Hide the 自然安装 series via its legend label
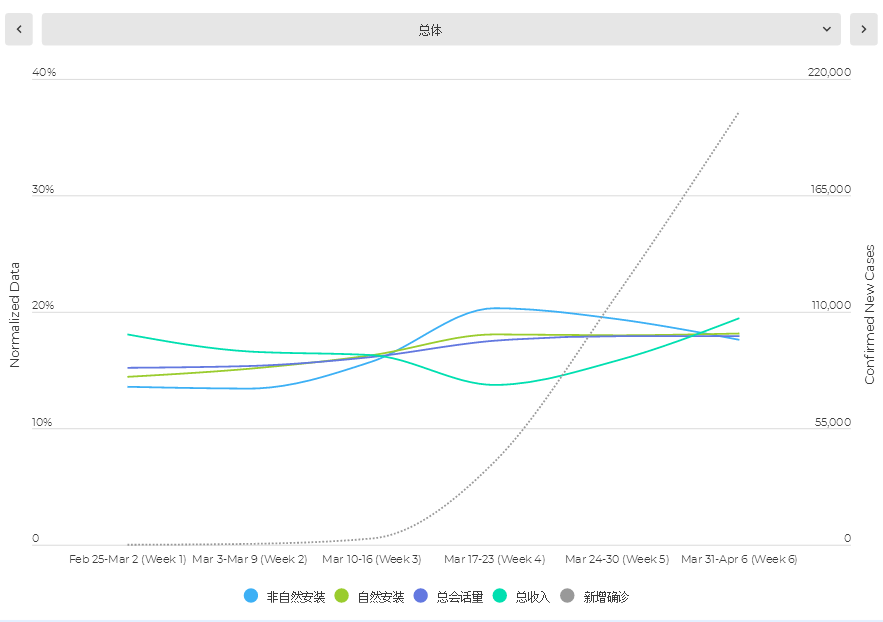 (381, 597)
